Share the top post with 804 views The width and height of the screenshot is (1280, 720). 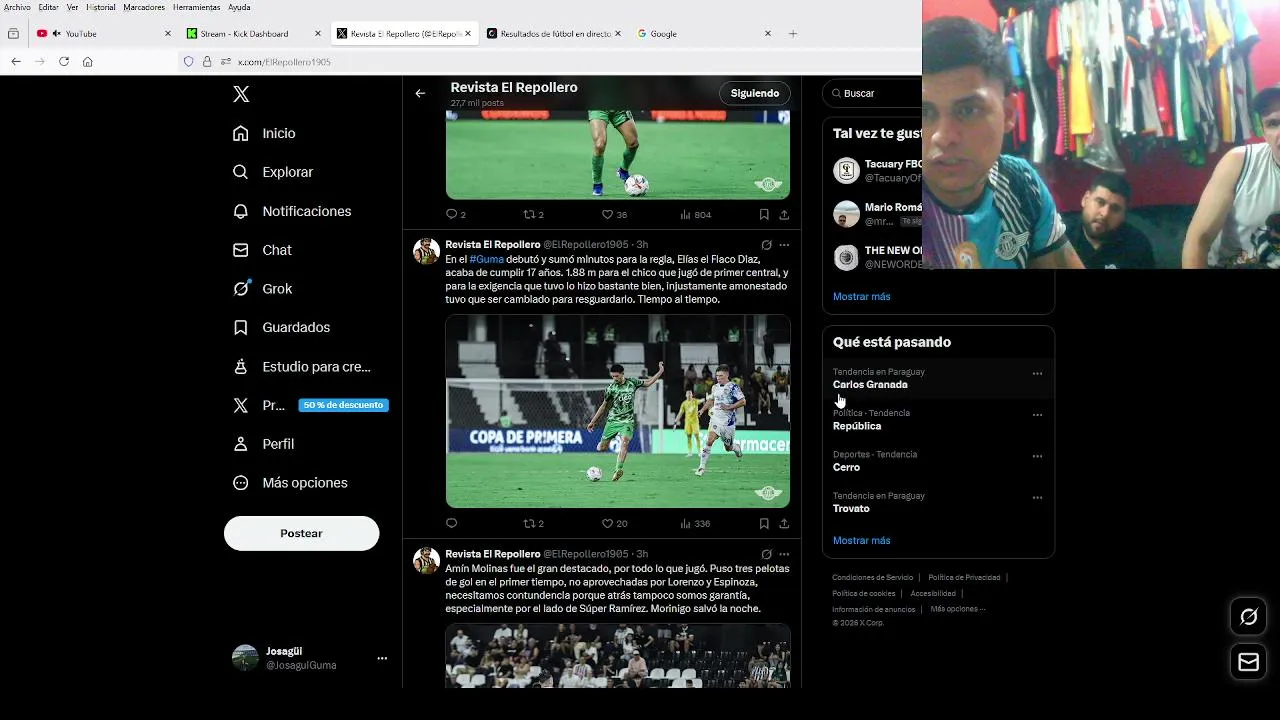point(784,214)
